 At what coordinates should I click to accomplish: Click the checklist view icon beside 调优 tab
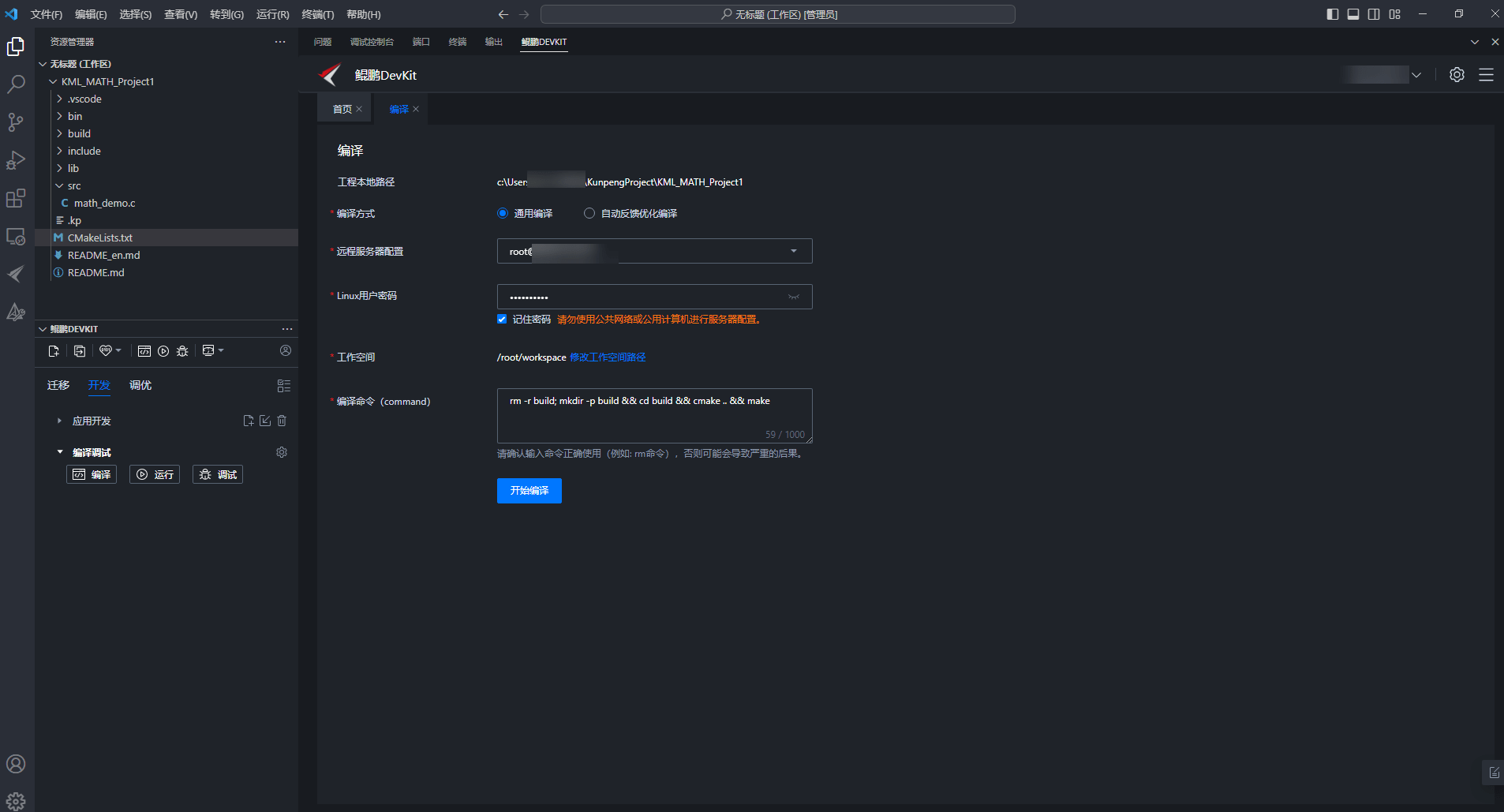[284, 386]
